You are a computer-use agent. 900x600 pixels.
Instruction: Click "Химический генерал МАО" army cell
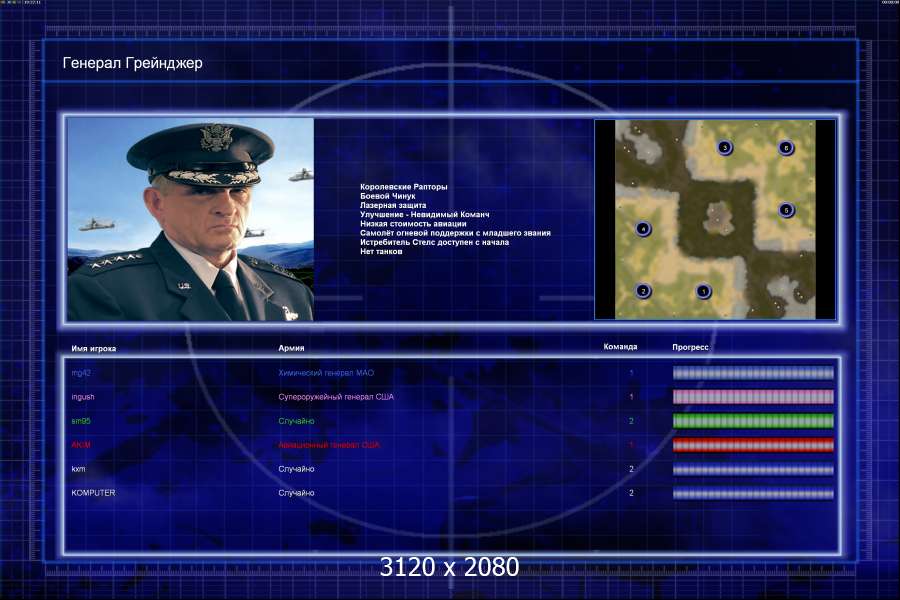coord(326,373)
